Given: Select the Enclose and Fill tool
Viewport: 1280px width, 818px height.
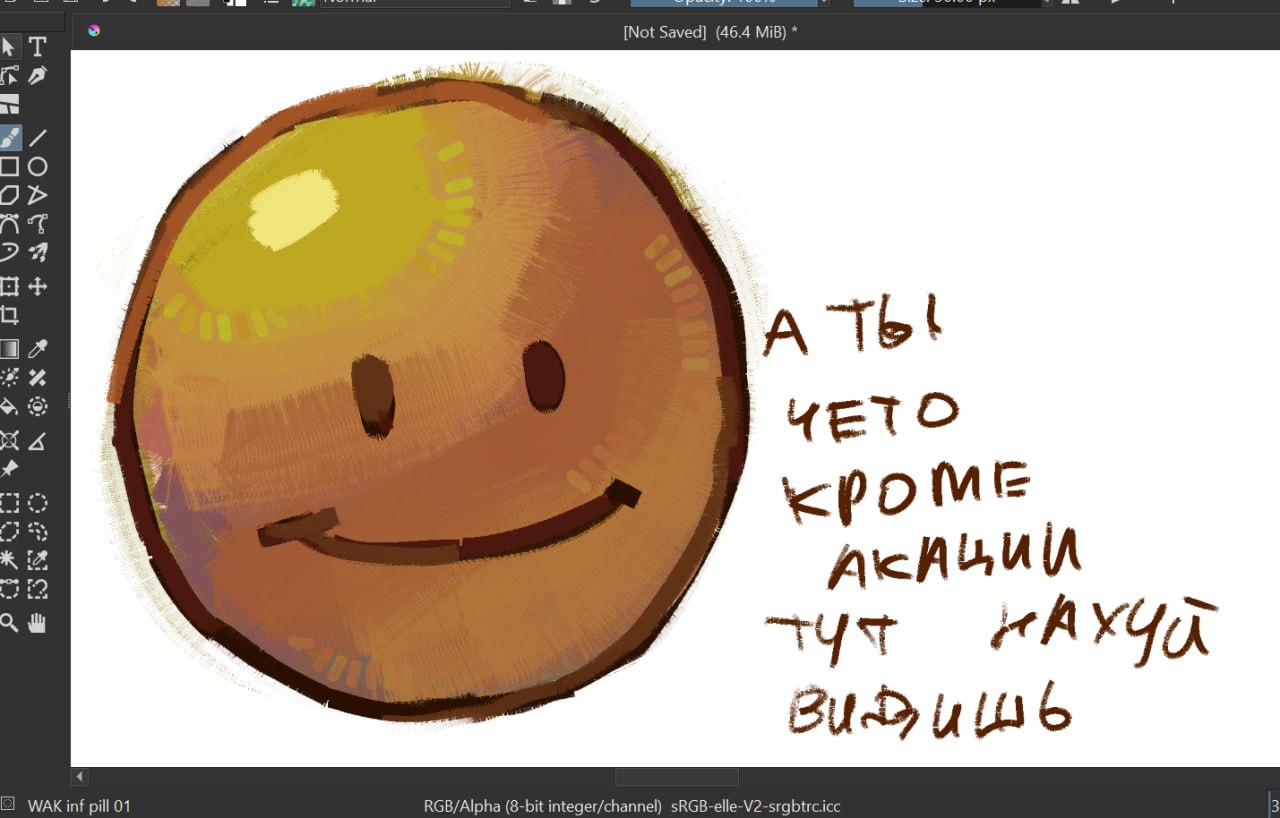Looking at the screenshot, I should [37, 406].
